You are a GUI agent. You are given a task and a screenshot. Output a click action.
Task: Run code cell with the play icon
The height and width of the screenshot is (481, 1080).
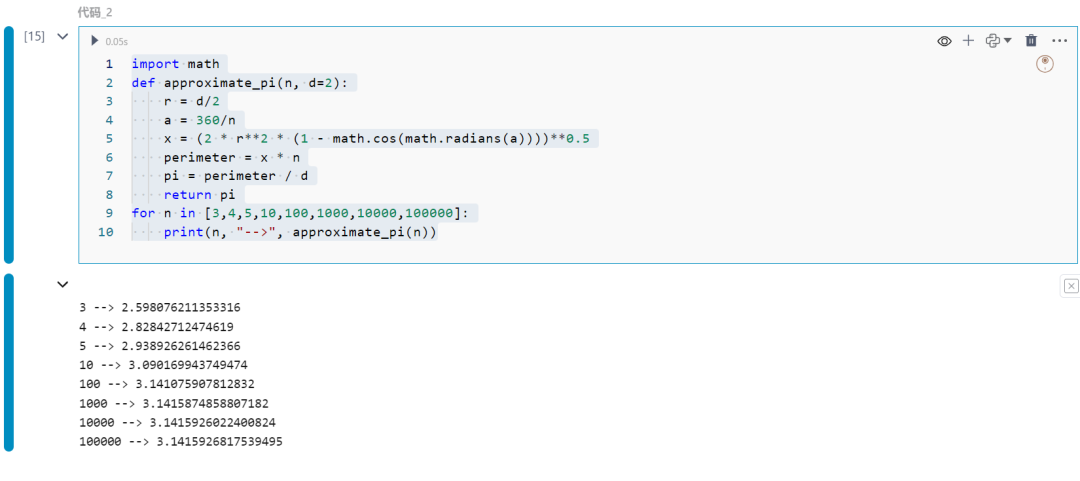point(95,41)
